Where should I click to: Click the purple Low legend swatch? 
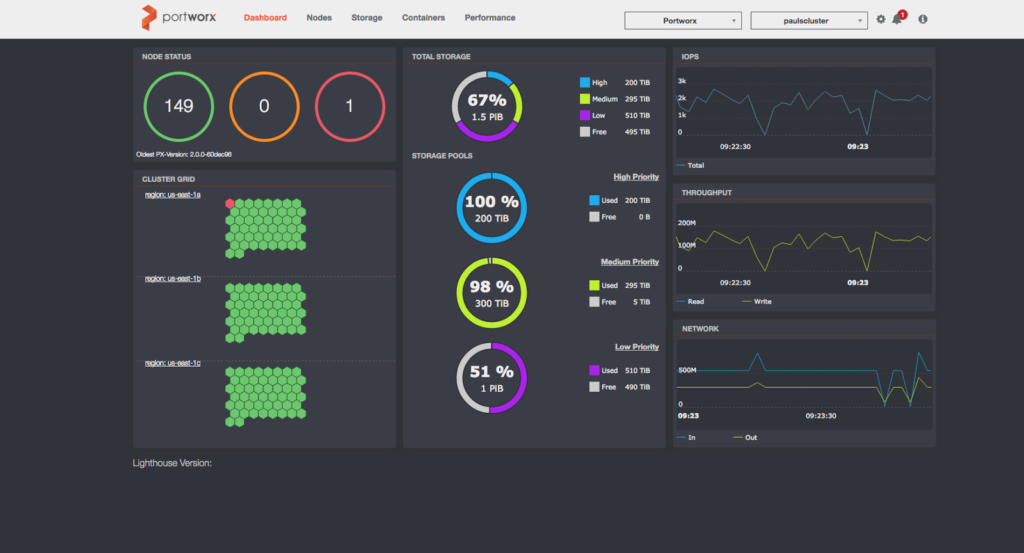pos(585,115)
